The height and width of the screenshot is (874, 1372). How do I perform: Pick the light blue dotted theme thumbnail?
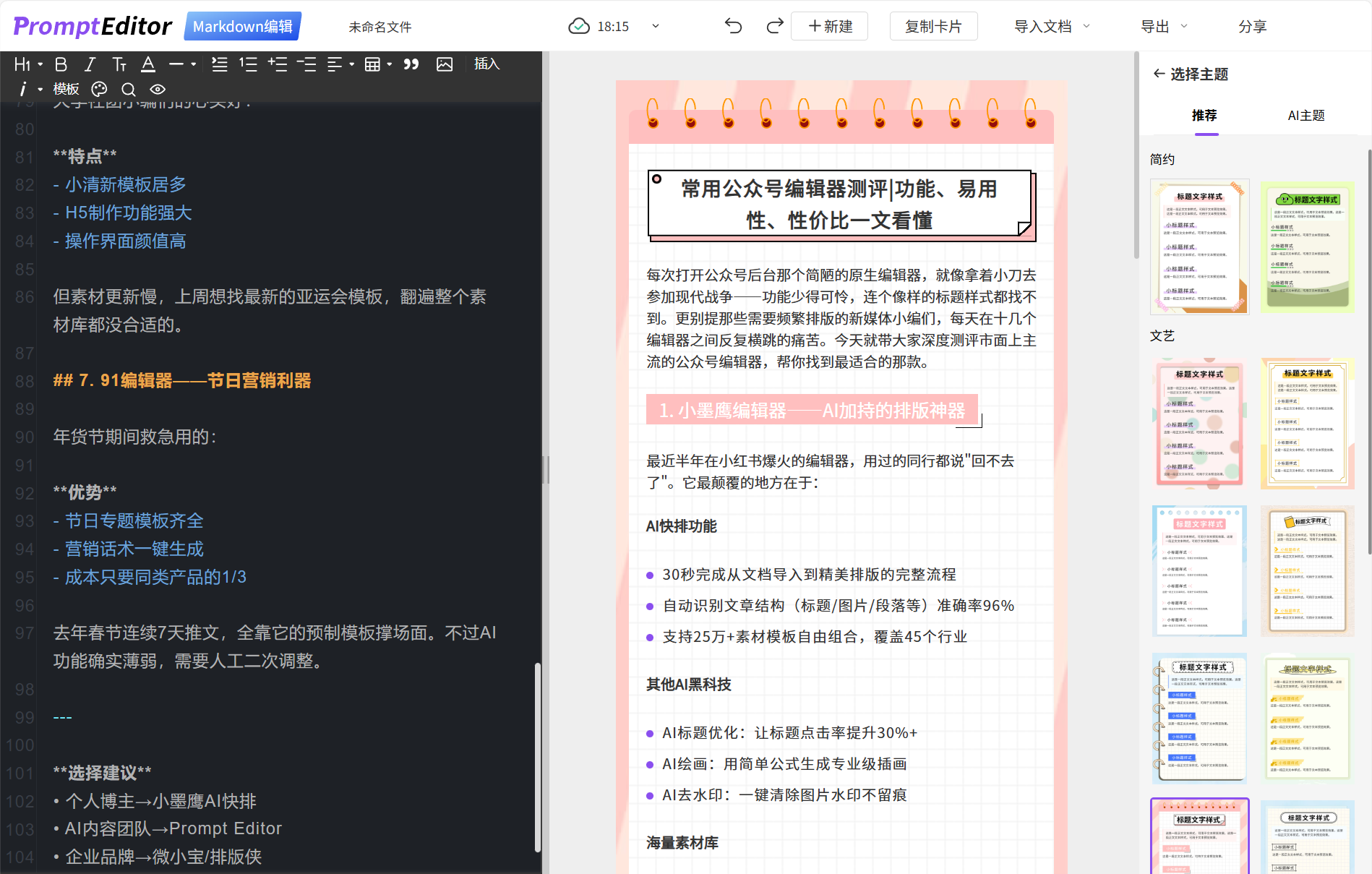coord(1200,571)
